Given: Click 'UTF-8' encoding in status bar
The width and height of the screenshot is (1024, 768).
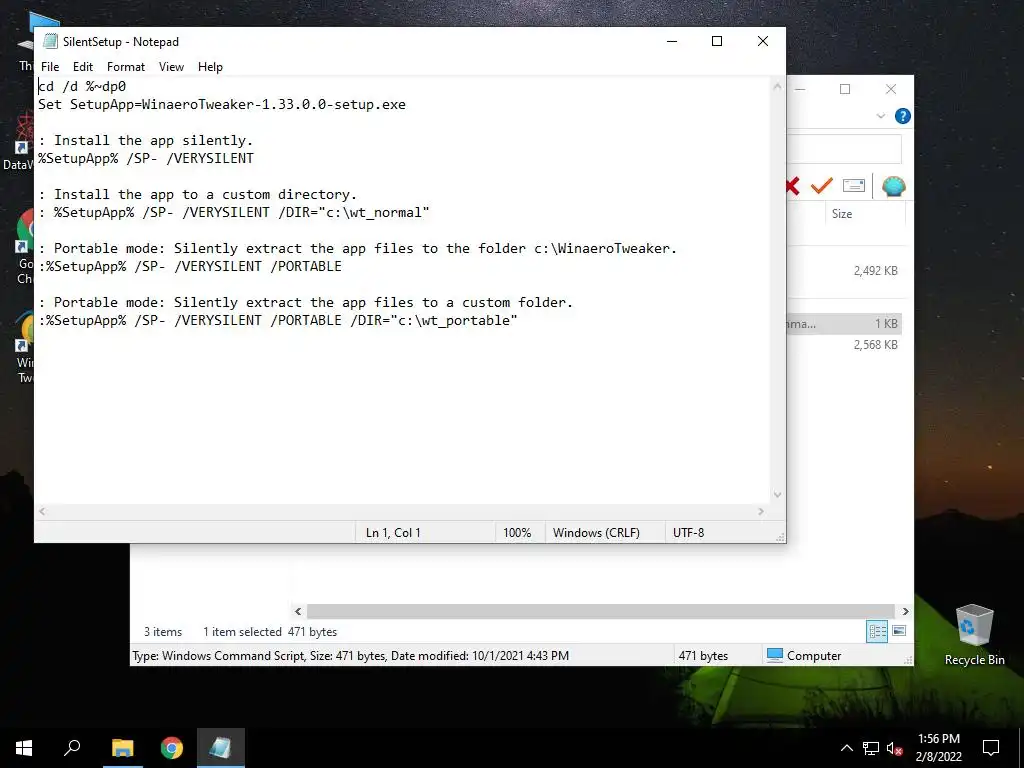Looking at the screenshot, I should pos(688,532).
